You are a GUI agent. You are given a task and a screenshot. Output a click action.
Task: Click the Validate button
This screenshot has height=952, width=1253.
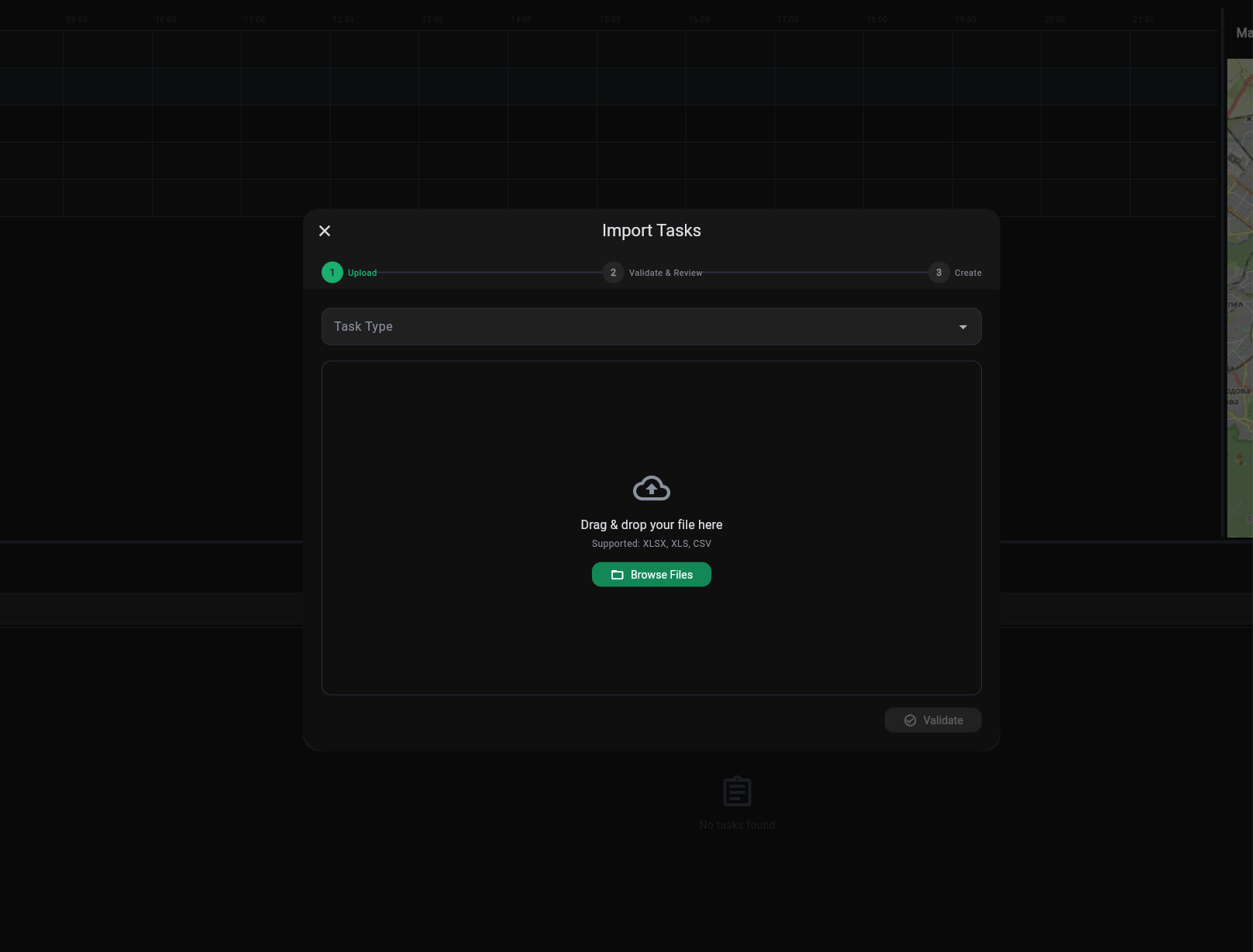tap(932, 720)
